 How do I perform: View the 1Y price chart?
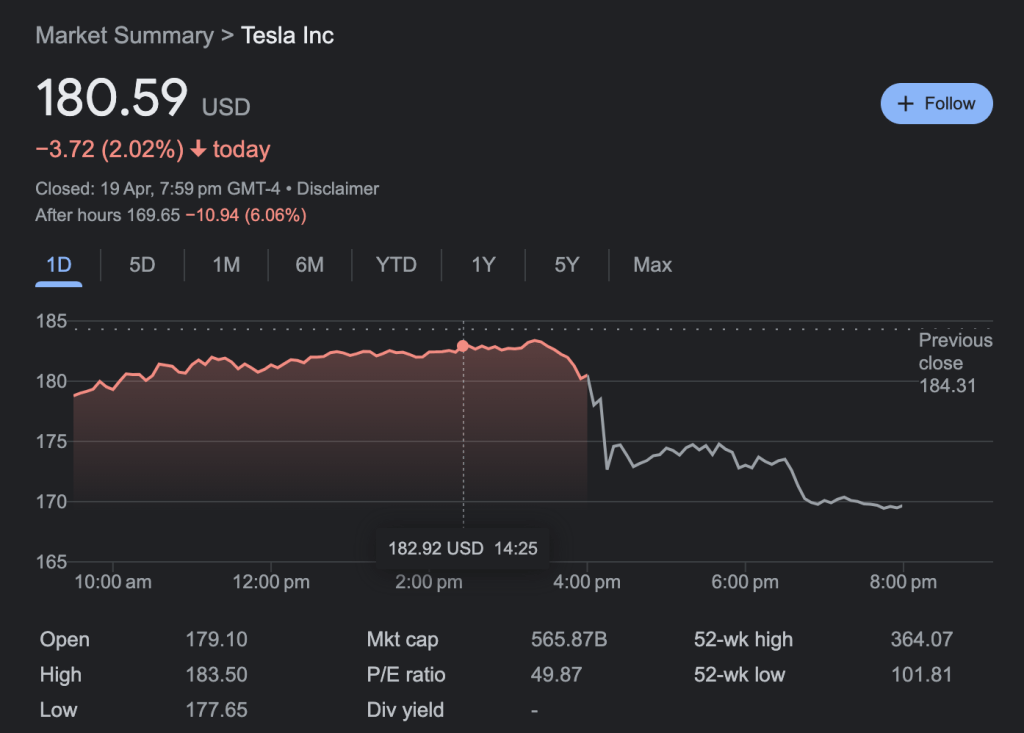click(483, 265)
